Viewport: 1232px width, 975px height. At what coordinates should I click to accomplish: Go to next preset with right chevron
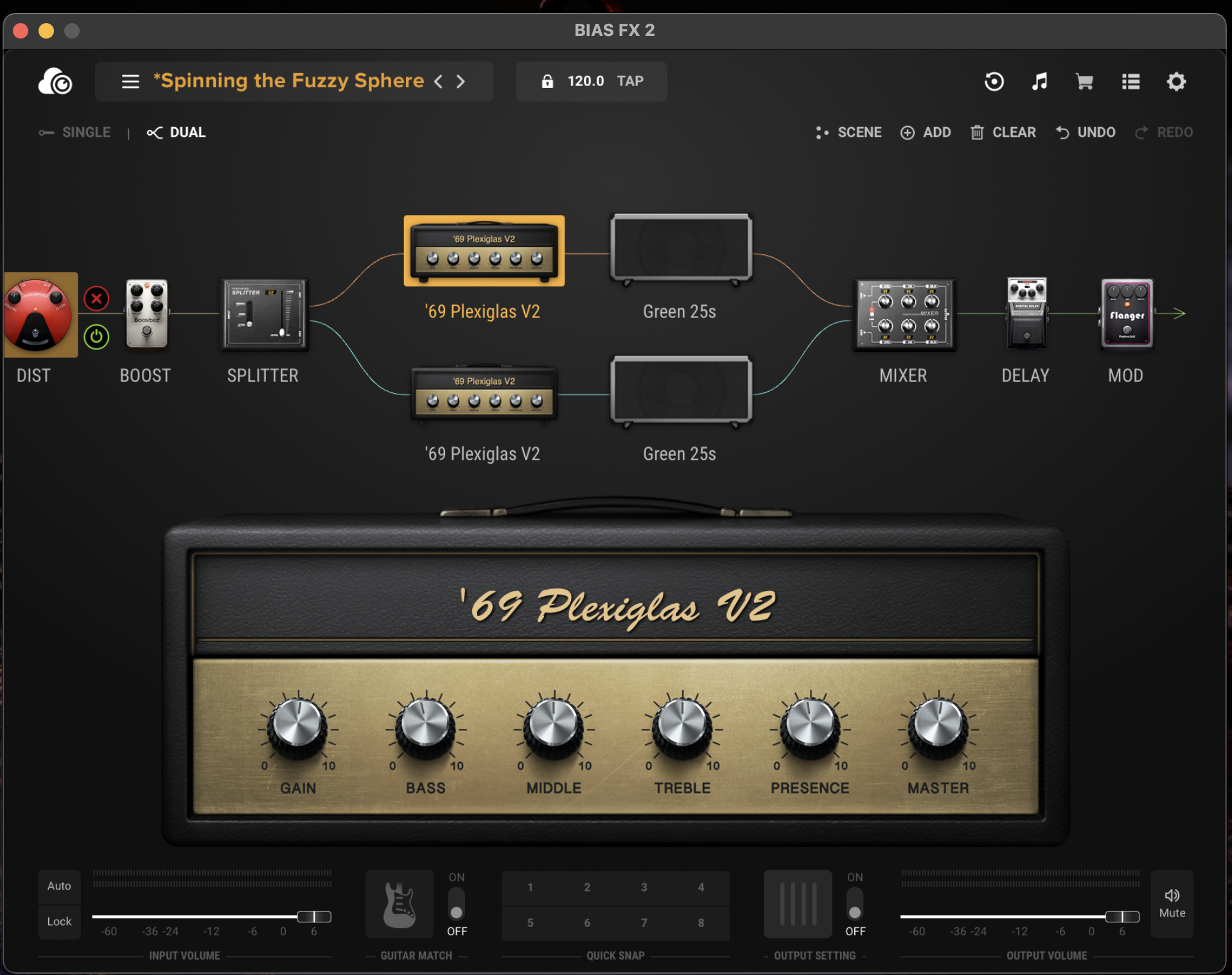(x=461, y=82)
